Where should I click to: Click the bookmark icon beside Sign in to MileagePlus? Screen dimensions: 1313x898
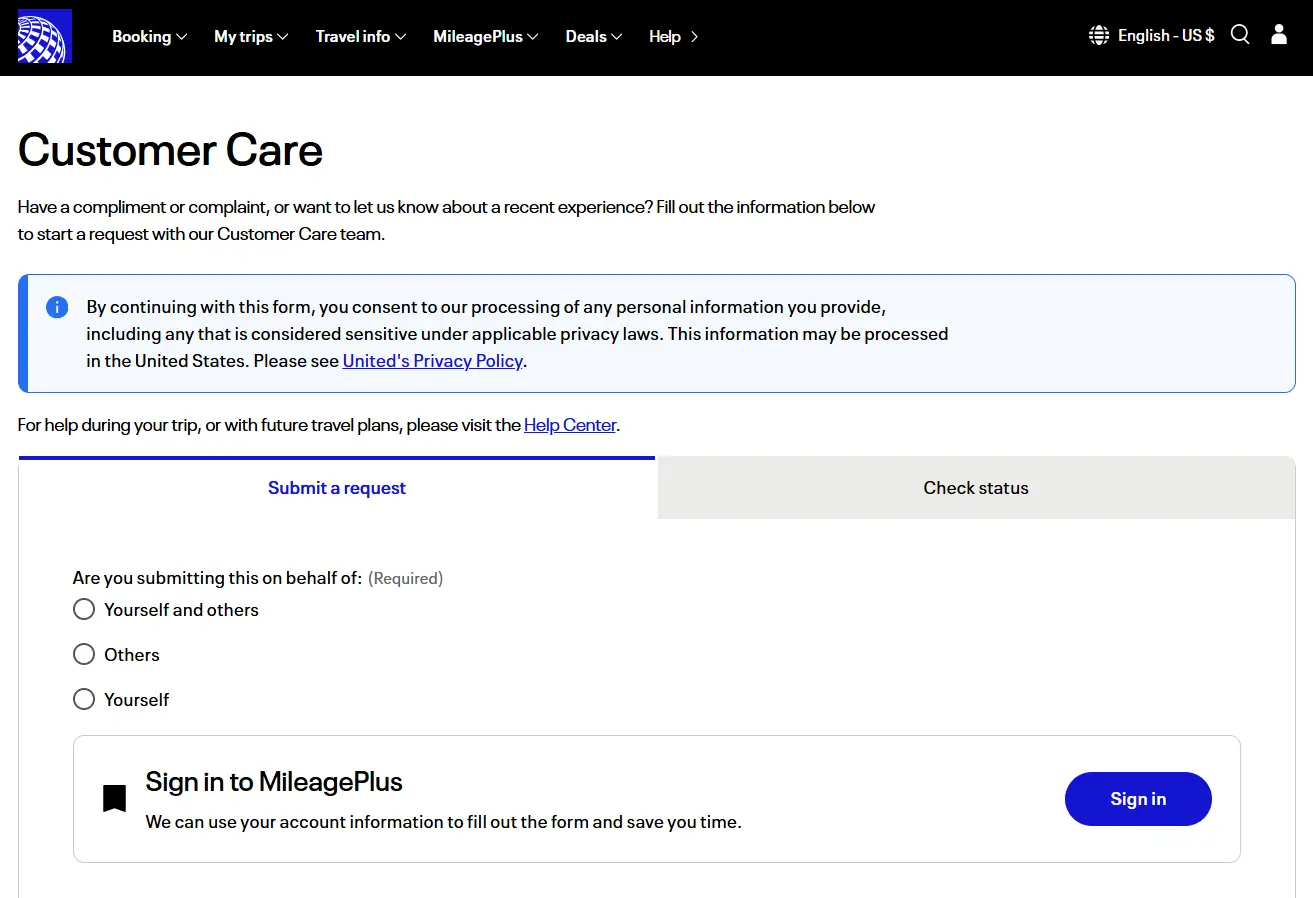click(x=115, y=798)
